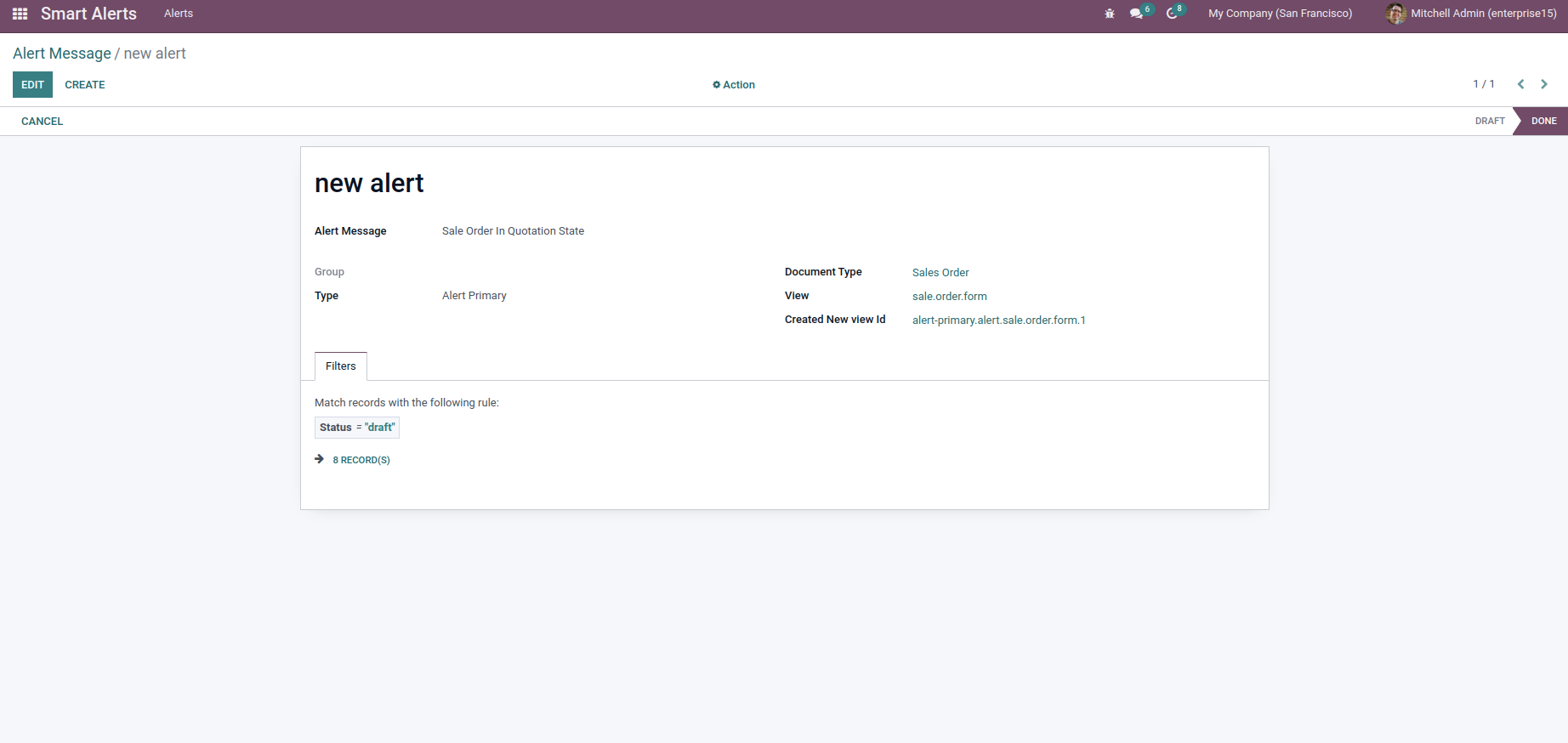Click Smart Alerts app title

(88, 14)
